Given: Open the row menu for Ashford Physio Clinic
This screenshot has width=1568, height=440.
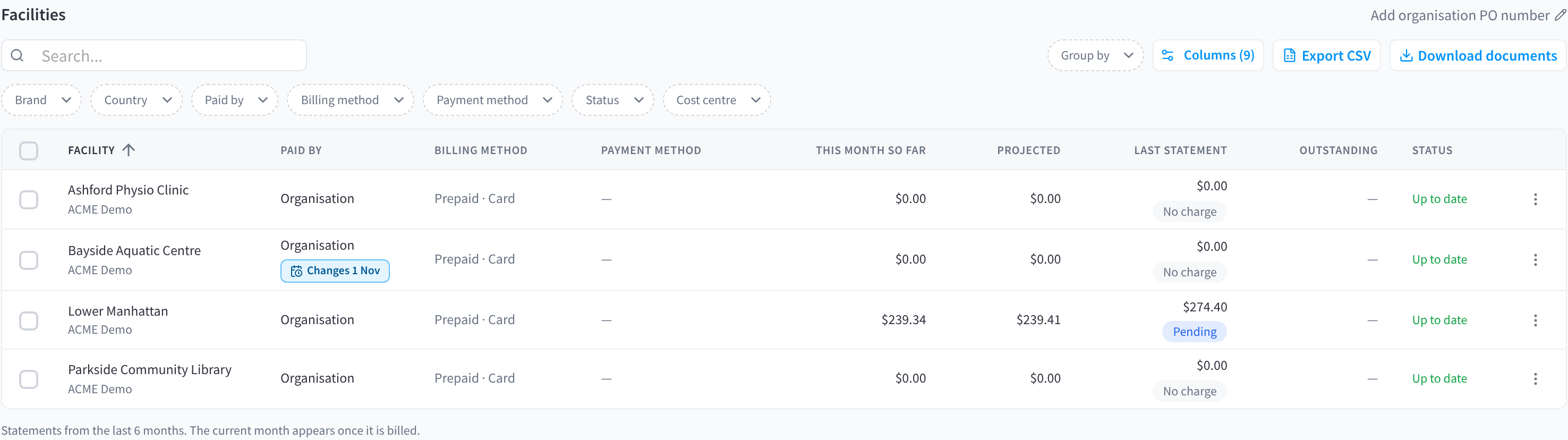Looking at the screenshot, I should (x=1535, y=199).
